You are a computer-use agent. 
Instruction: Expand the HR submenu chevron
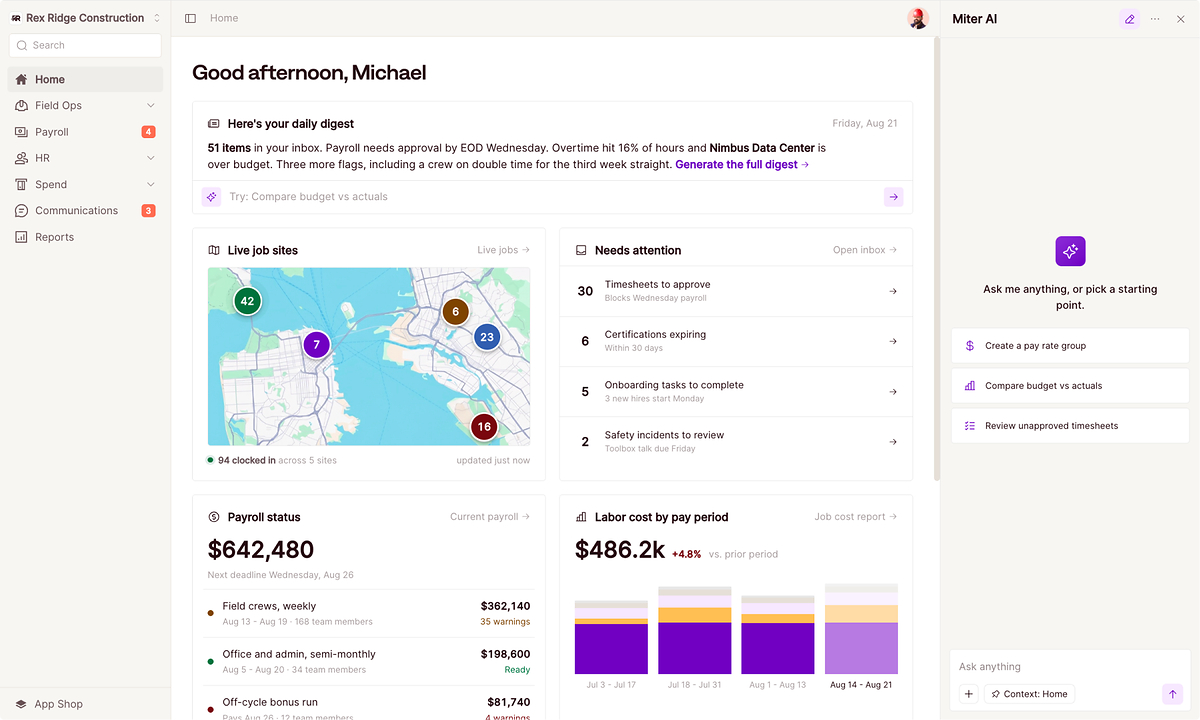[x=151, y=158]
